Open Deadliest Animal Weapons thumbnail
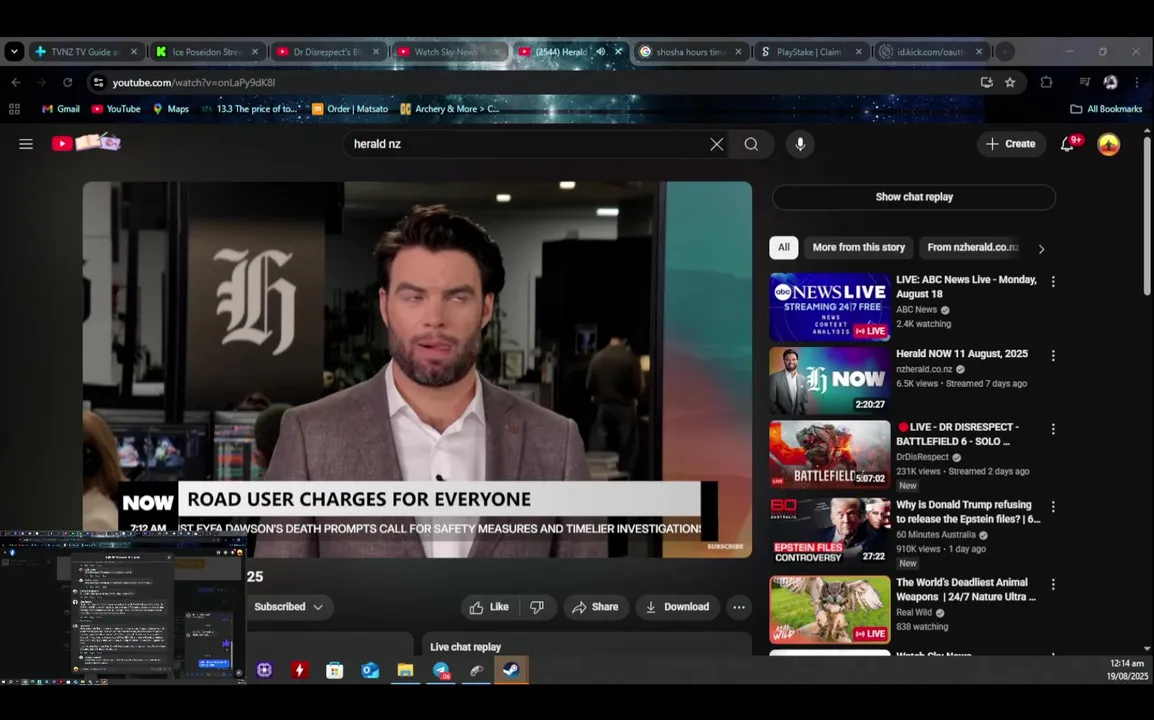 pyautogui.click(x=829, y=610)
